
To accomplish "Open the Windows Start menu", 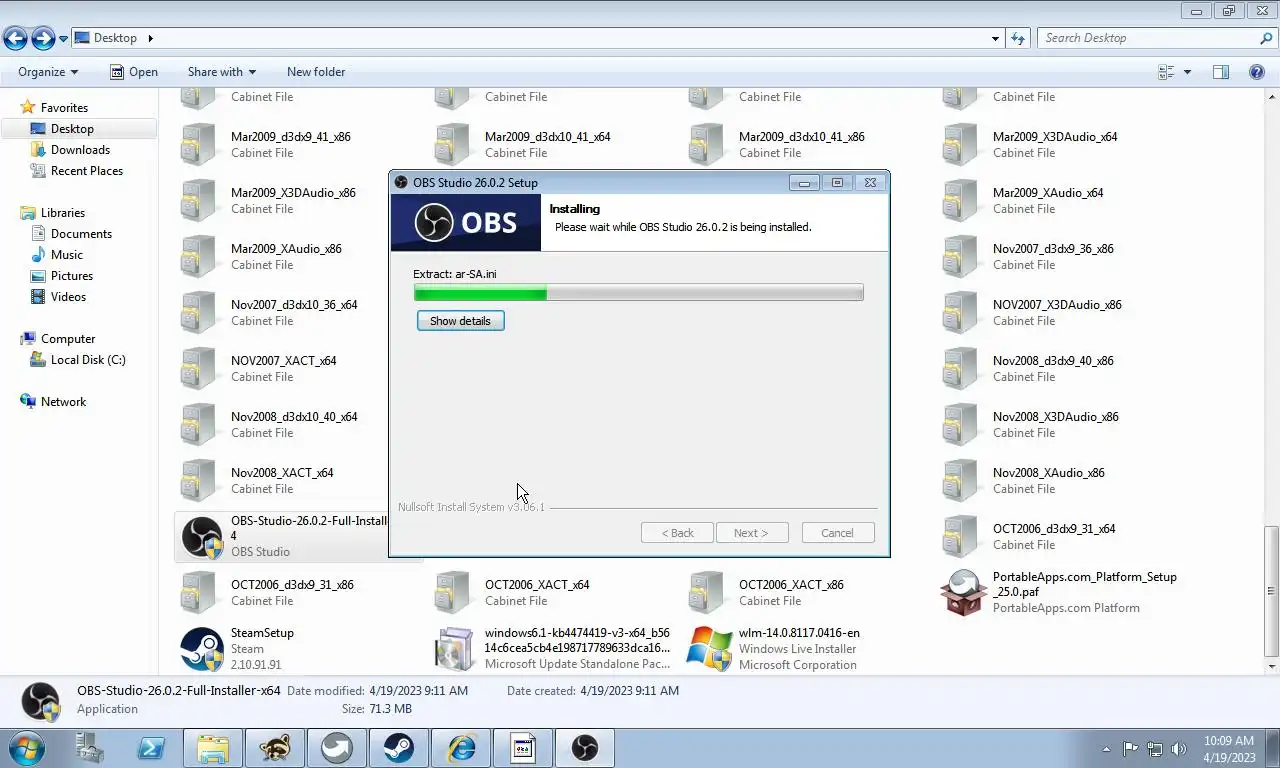I will (27, 748).
